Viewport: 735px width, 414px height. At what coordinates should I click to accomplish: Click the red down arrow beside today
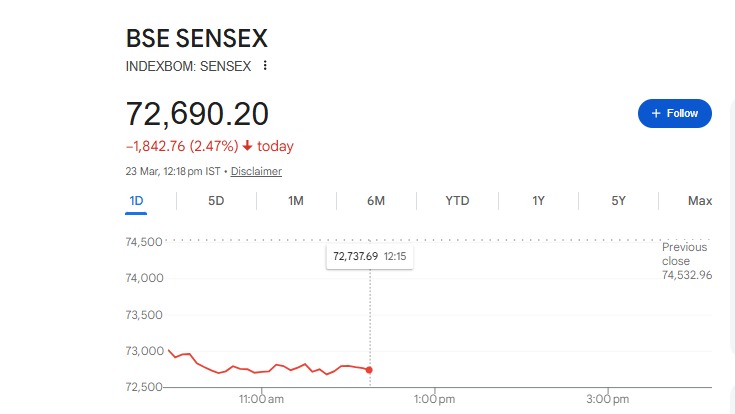(x=246, y=146)
